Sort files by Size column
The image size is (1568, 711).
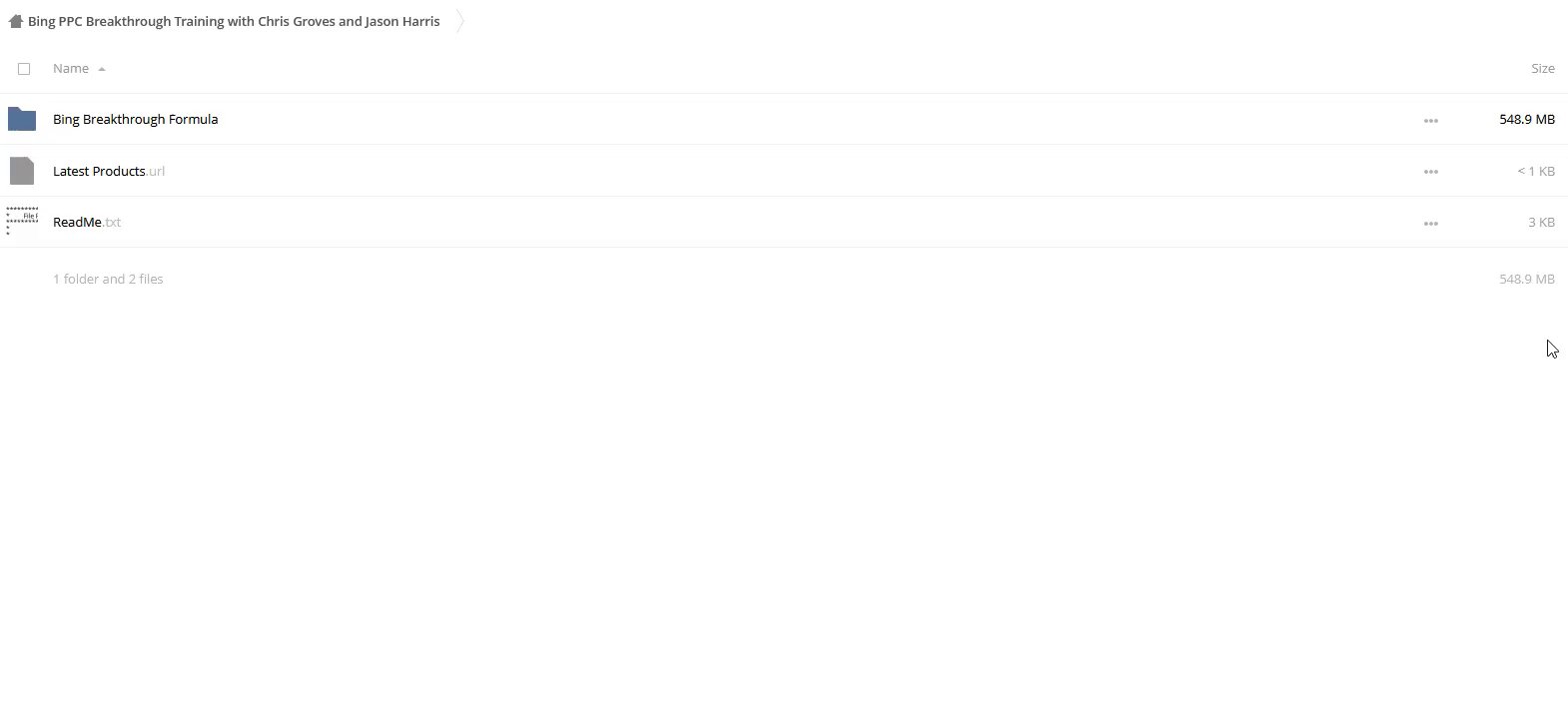(1542, 68)
